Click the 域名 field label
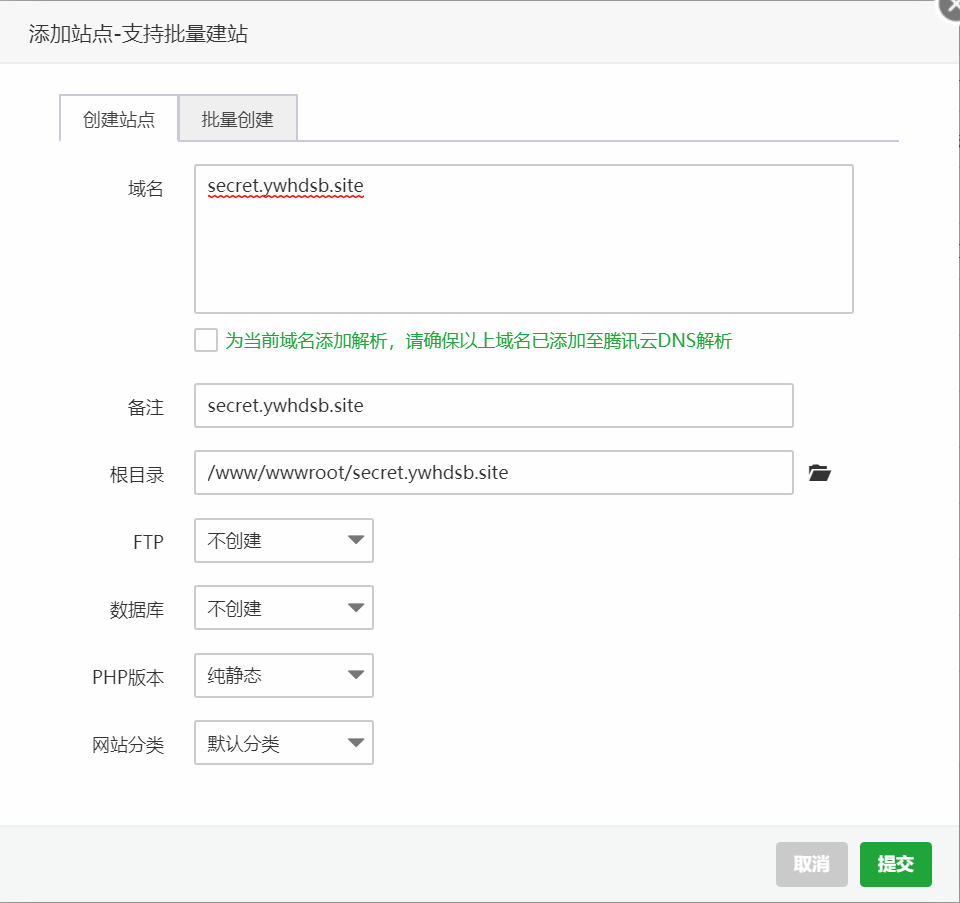 tap(146, 189)
